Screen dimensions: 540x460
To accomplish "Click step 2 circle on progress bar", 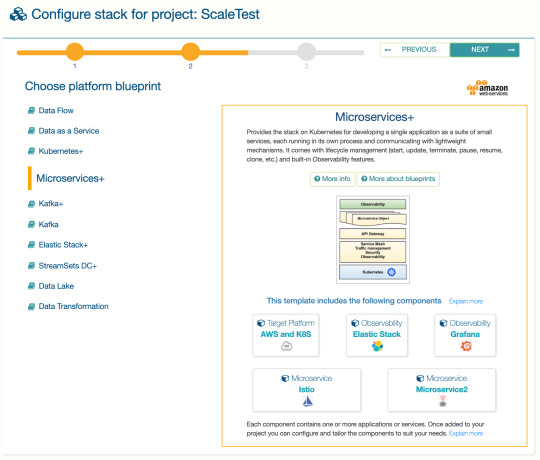I will pyautogui.click(x=190, y=52).
